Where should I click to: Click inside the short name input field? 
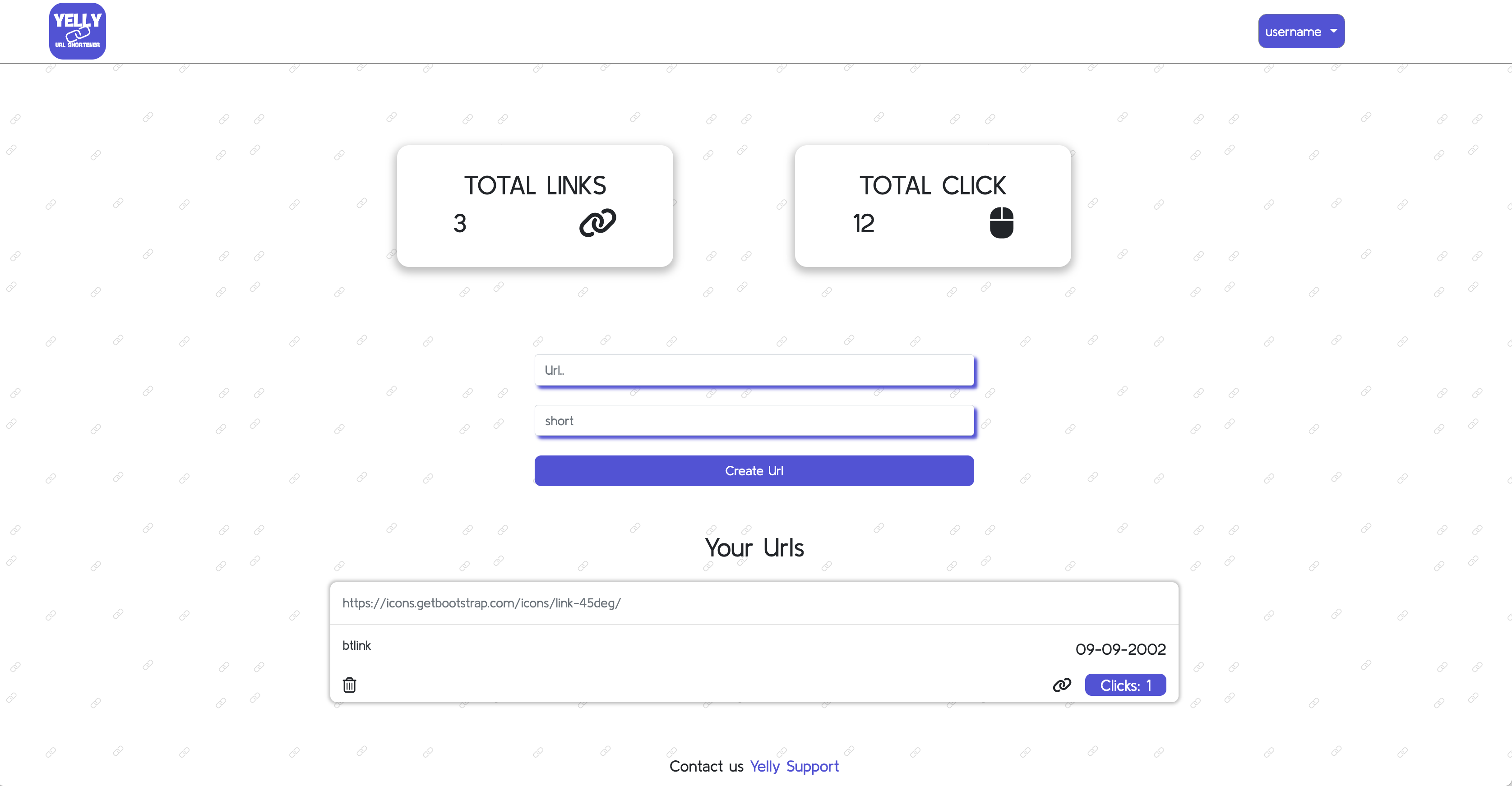tap(754, 421)
